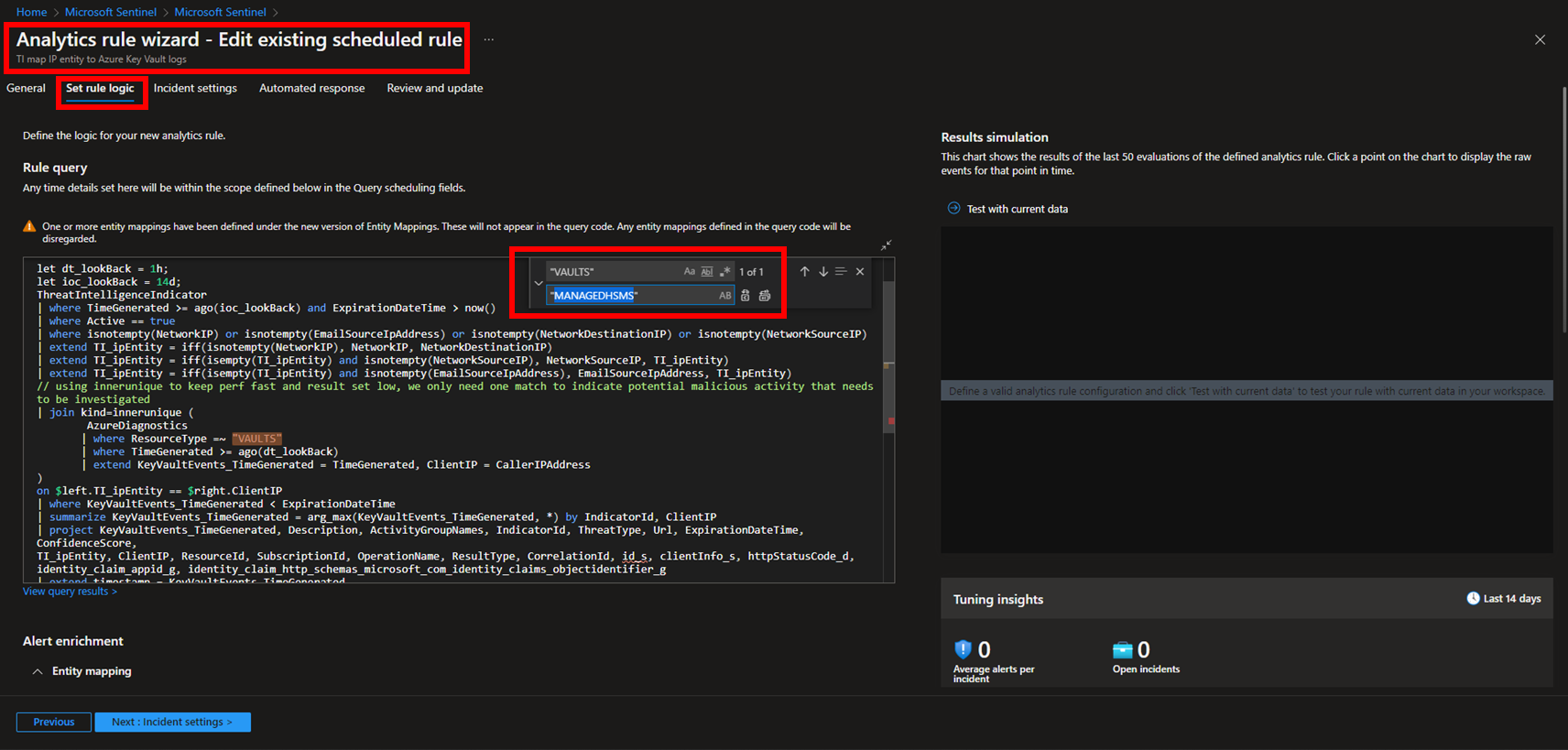Click the "Tuning insights" heading

point(998,599)
